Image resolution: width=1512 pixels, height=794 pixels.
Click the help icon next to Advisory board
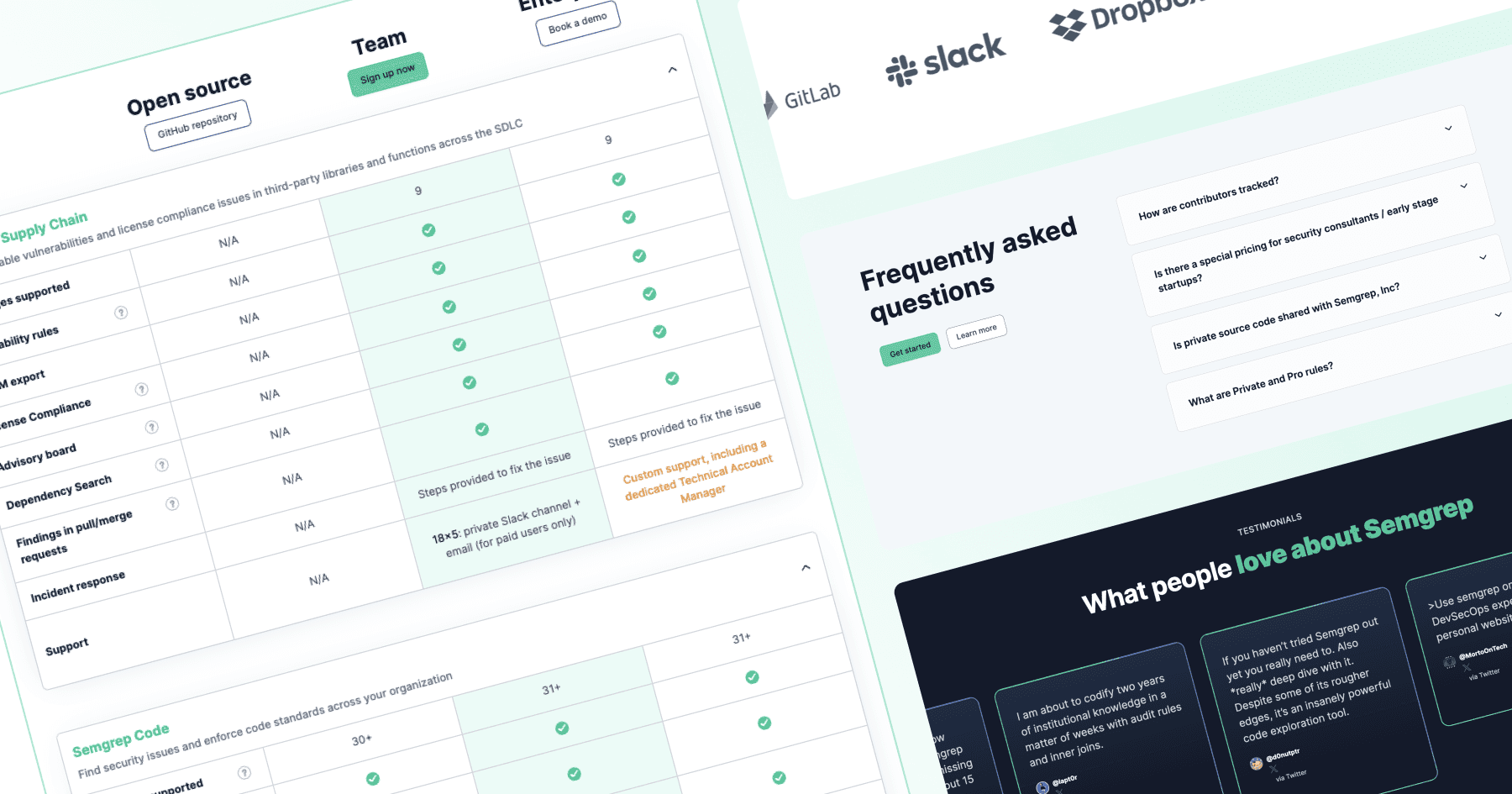tap(151, 429)
